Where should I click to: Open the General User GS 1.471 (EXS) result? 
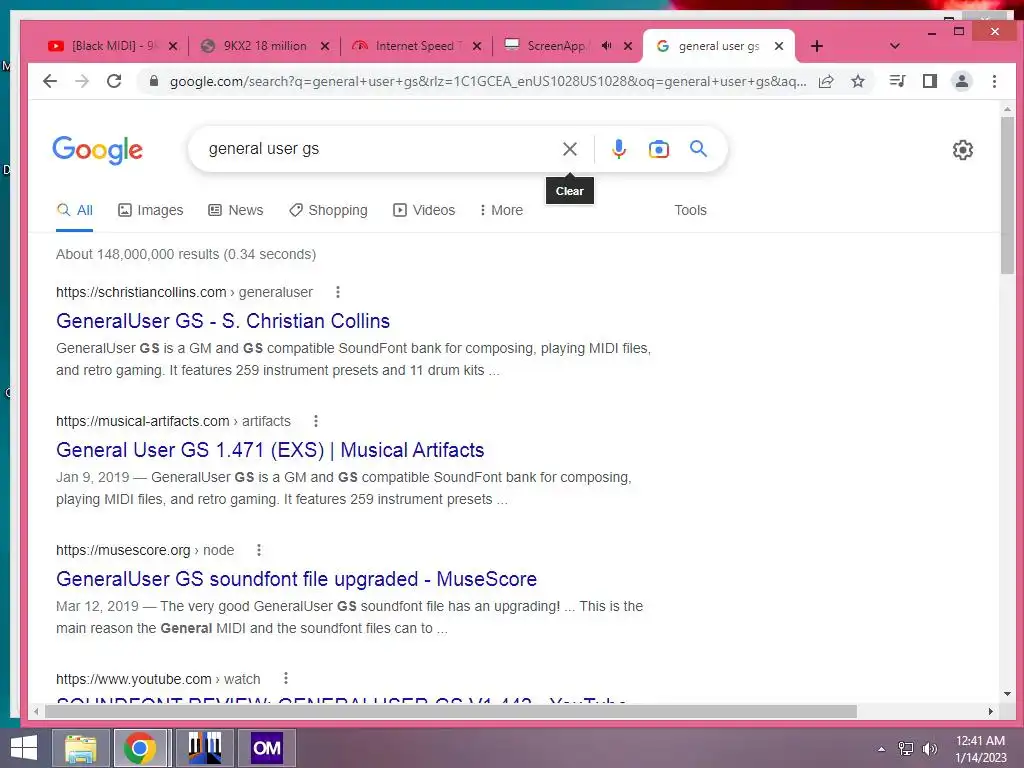point(270,450)
